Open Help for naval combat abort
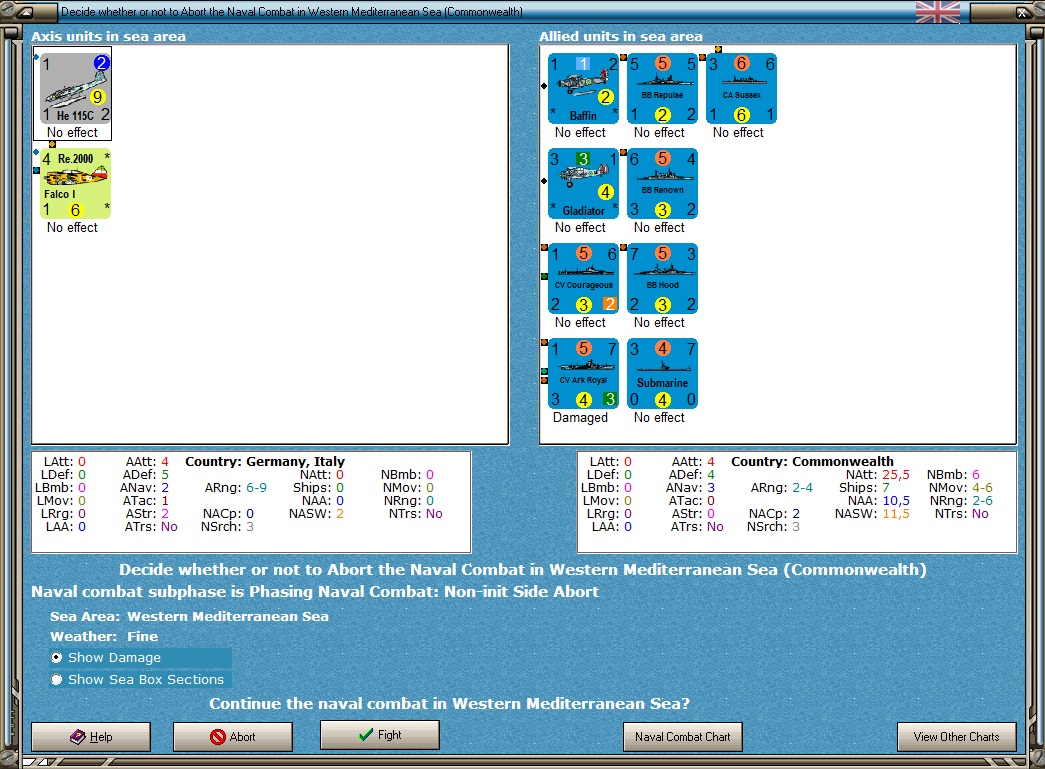Image resolution: width=1045 pixels, height=769 pixels. click(x=91, y=736)
